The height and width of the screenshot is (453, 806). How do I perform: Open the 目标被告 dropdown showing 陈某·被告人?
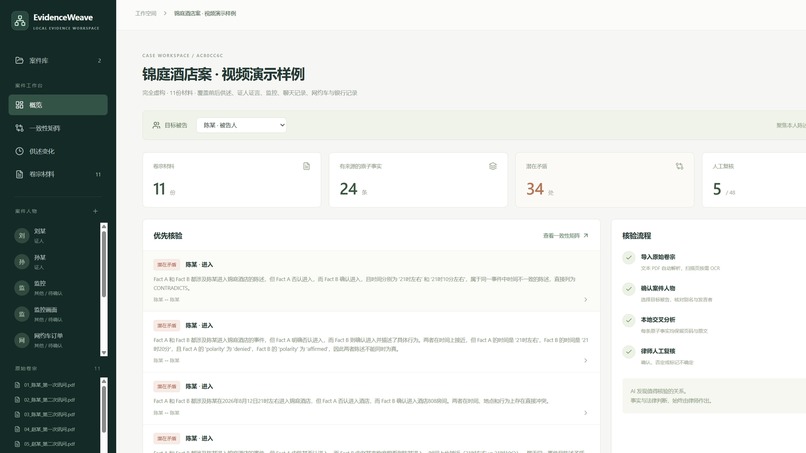(x=242, y=125)
